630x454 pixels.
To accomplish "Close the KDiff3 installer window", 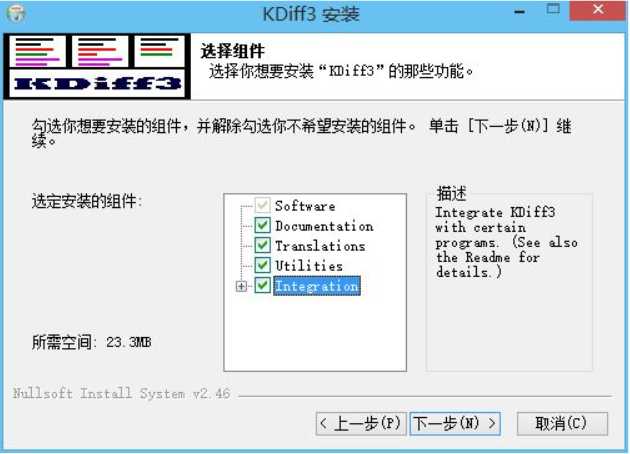I will tap(597, 10).
